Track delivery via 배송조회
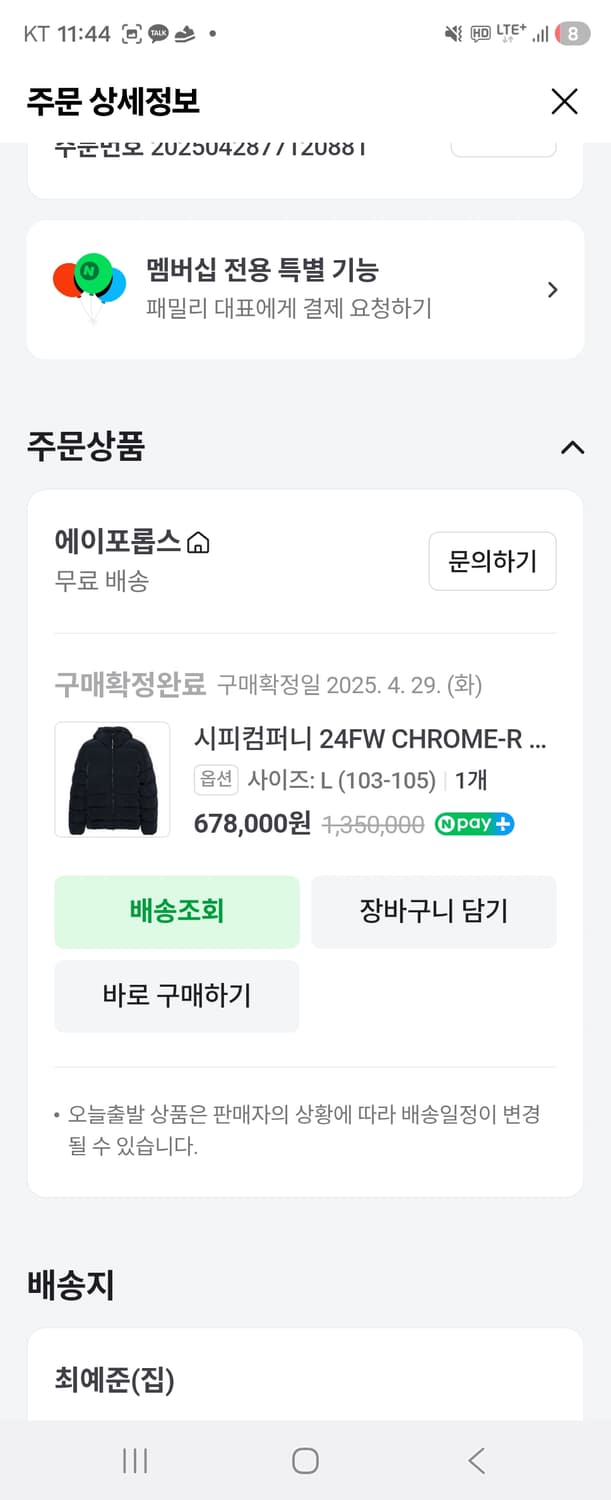 (x=176, y=911)
